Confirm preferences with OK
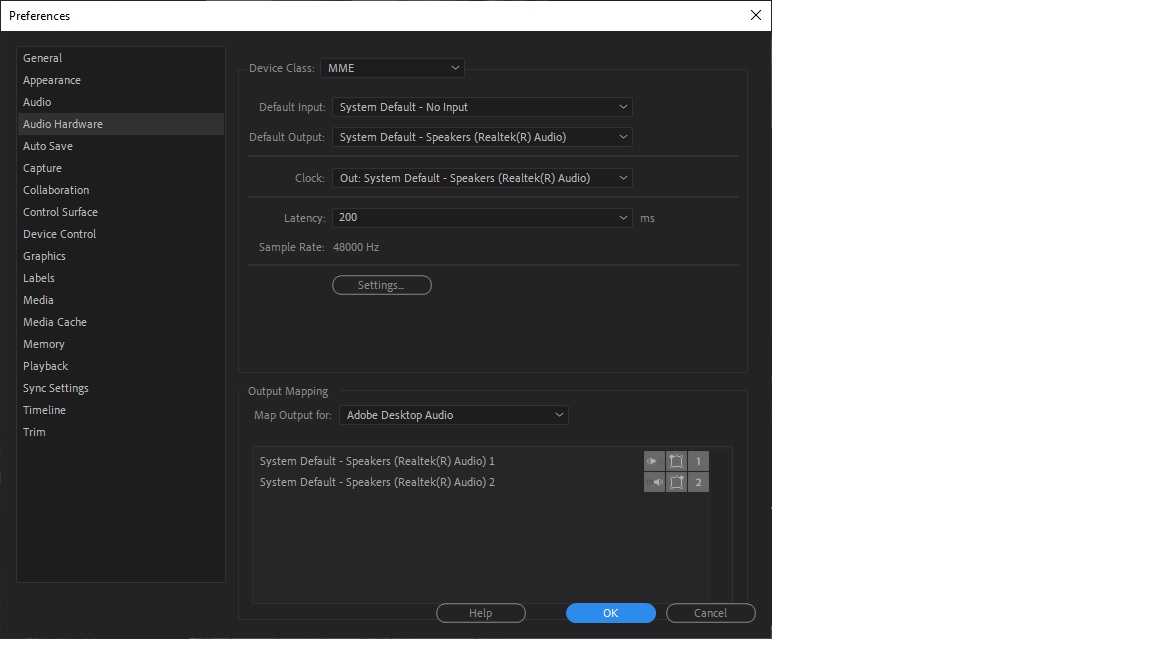 point(610,612)
